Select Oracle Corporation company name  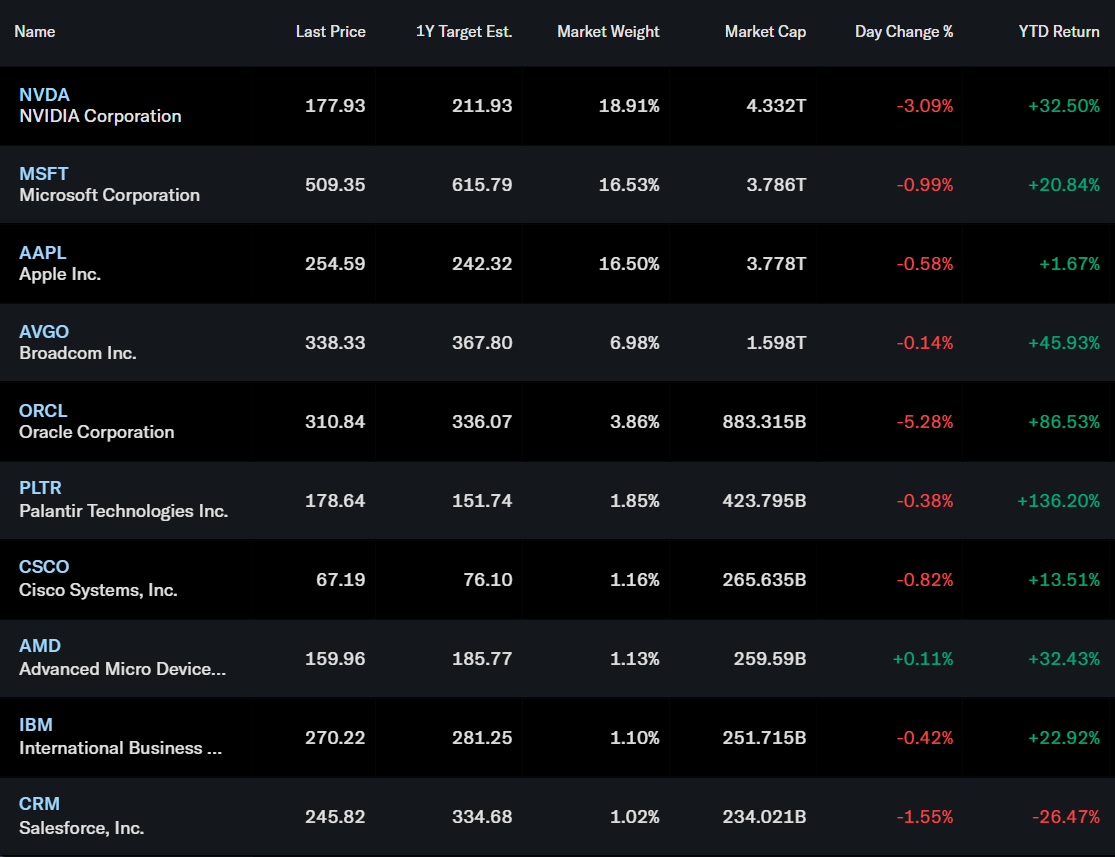coord(97,432)
